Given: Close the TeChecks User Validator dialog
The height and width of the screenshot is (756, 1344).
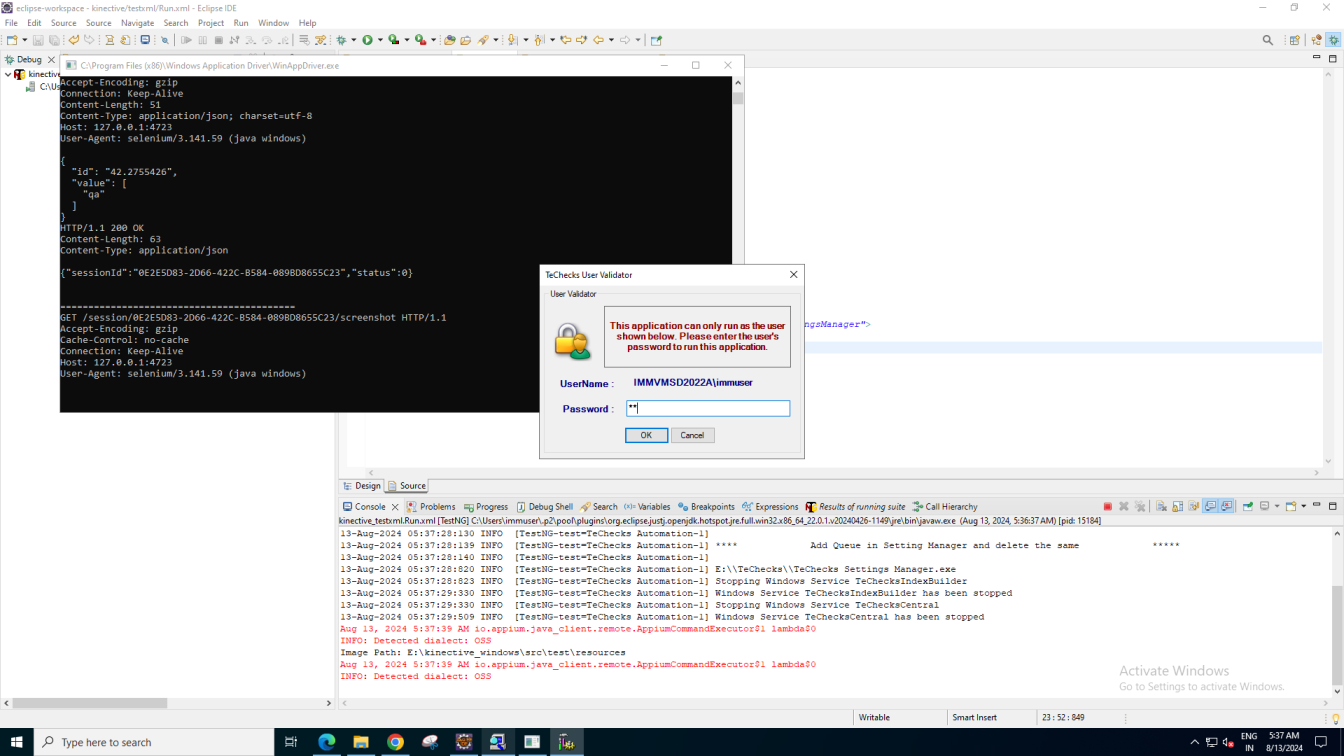Looking at the screenshot, I should 793,274.
